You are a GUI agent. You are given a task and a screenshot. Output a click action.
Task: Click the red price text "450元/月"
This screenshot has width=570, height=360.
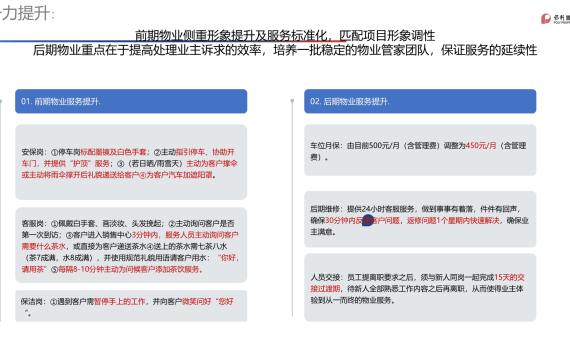[x=481, y=146]
